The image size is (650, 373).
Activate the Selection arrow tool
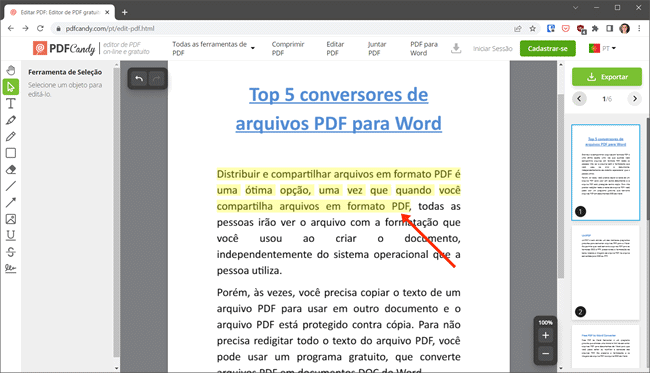[11, 87]
